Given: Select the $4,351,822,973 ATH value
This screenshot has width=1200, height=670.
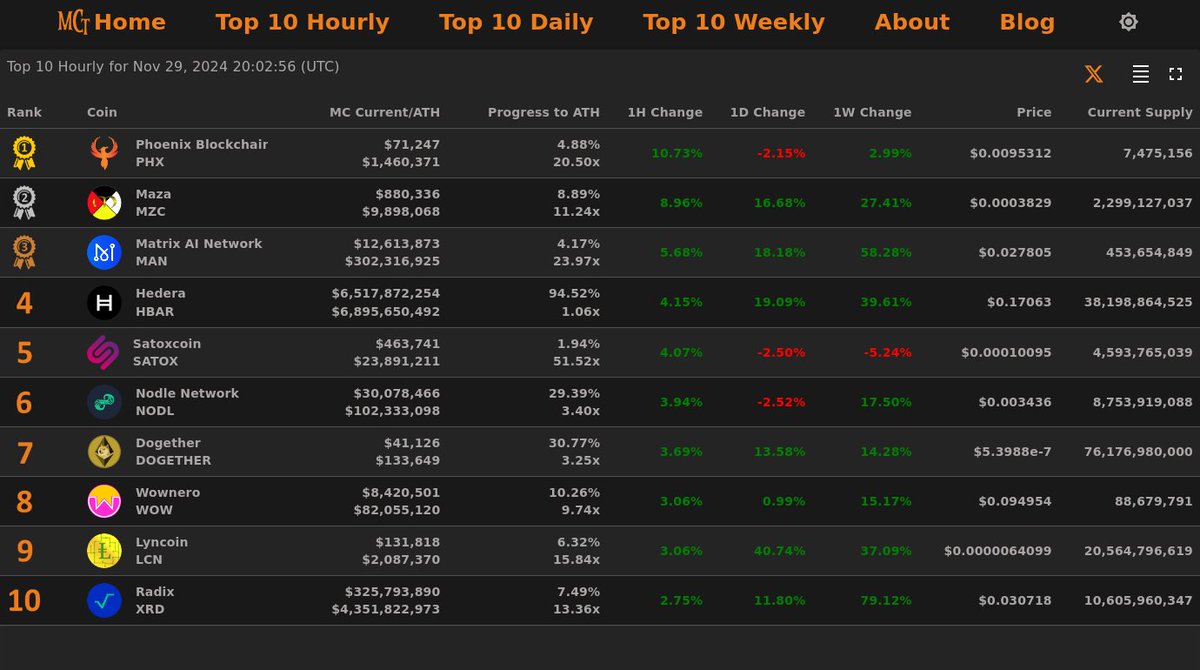Looking at the screenshot, I should click(x=386, y=609).
